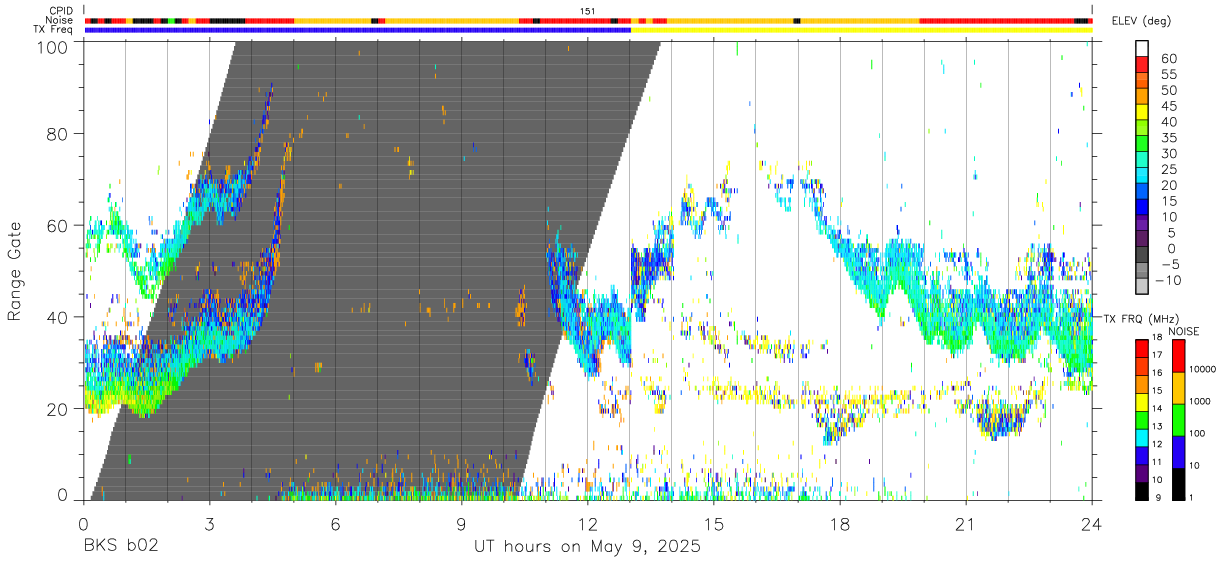The width and height of the screenshot is (1228, 567).
Task: Pick the red 55-60 swatch in ELEV colorbar
Action: pyautogui.click(x=1143, y=64)
